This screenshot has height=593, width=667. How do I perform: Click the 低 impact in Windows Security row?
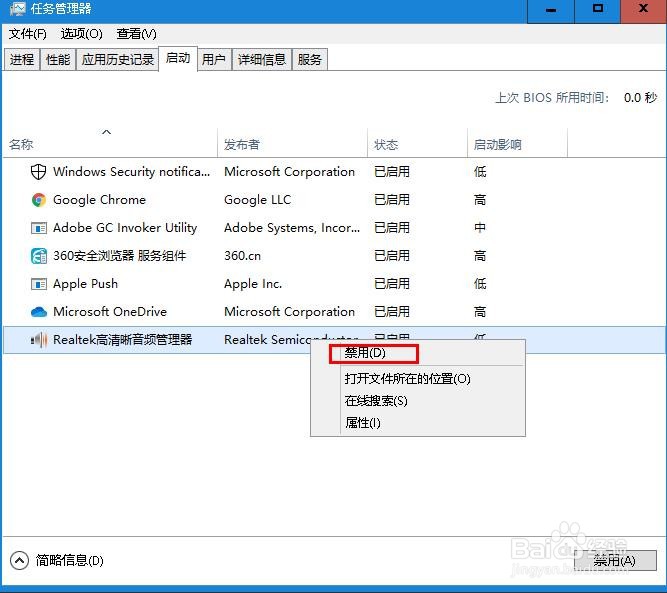click(x=480, y=172)
